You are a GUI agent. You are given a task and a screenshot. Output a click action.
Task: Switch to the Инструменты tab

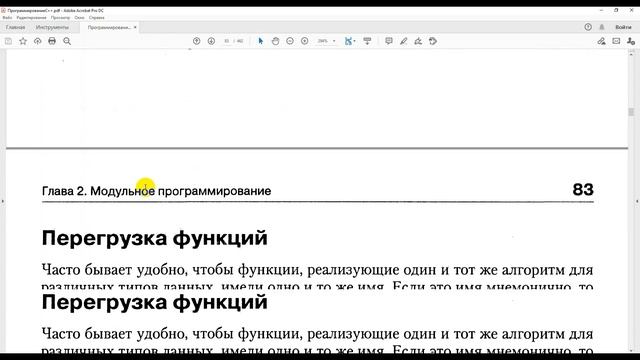52,27
